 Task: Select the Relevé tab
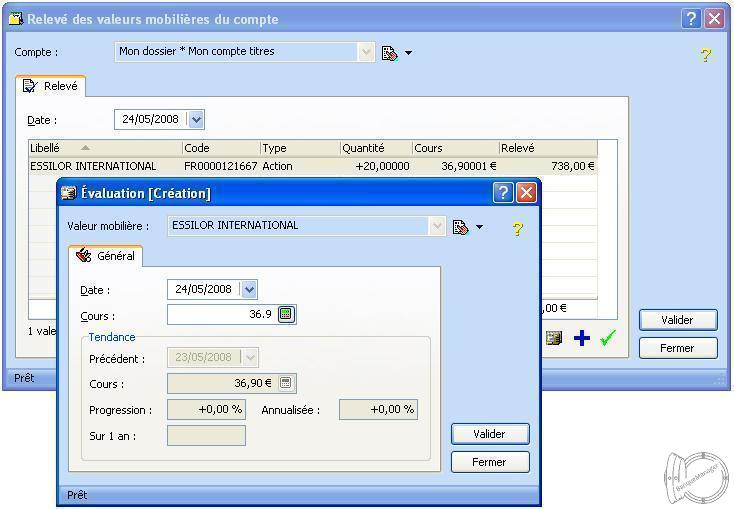click(x=51, y=86)
